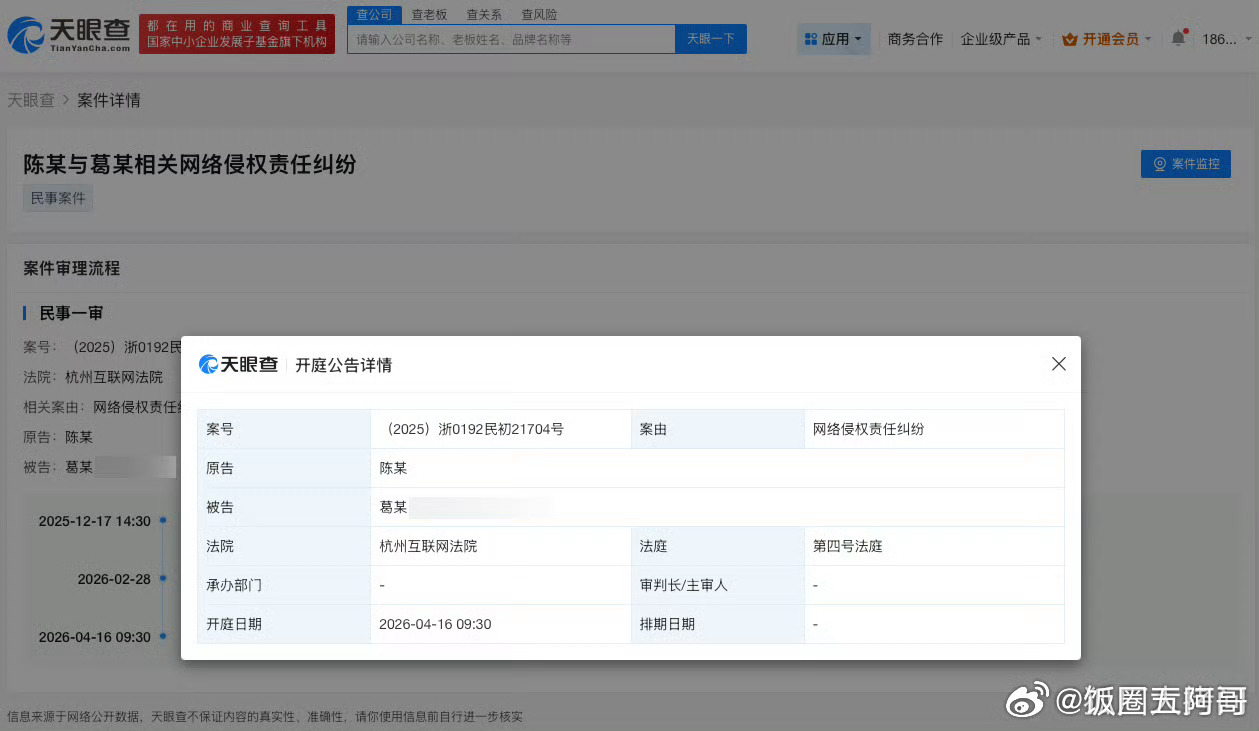Open the 开通会员 dropdown arrow

1146,40
